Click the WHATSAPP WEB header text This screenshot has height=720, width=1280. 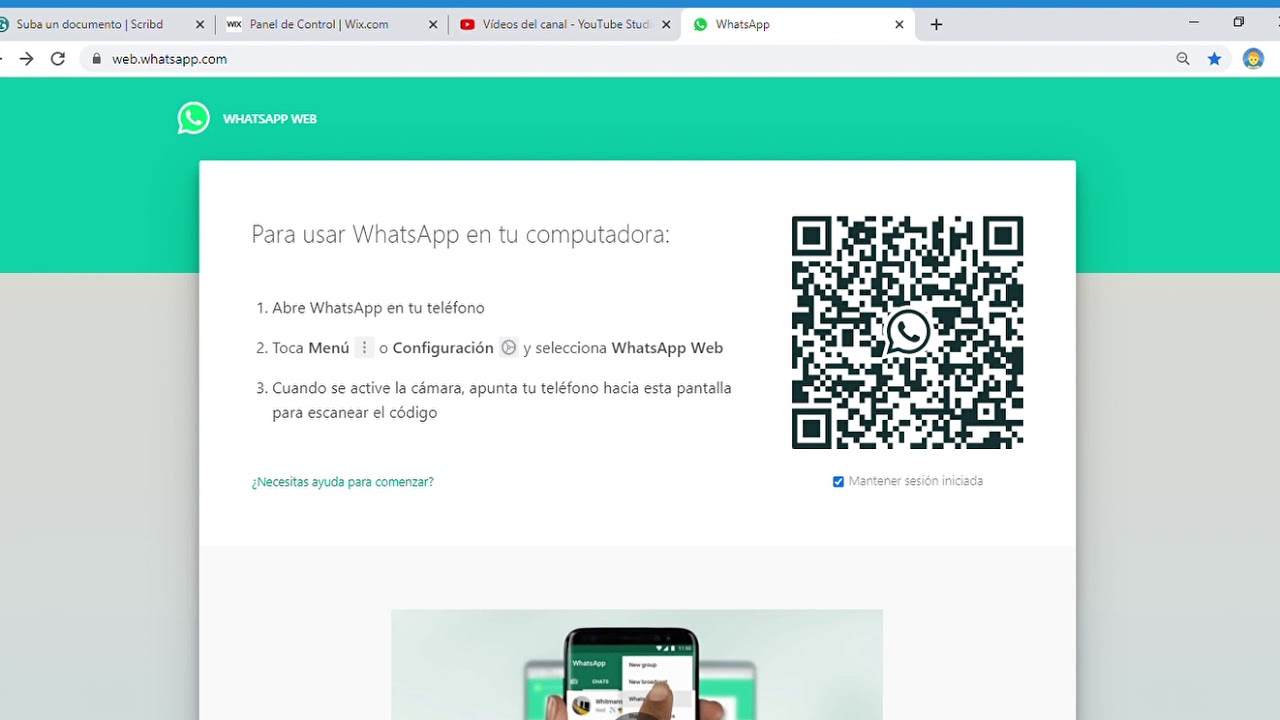270,119
